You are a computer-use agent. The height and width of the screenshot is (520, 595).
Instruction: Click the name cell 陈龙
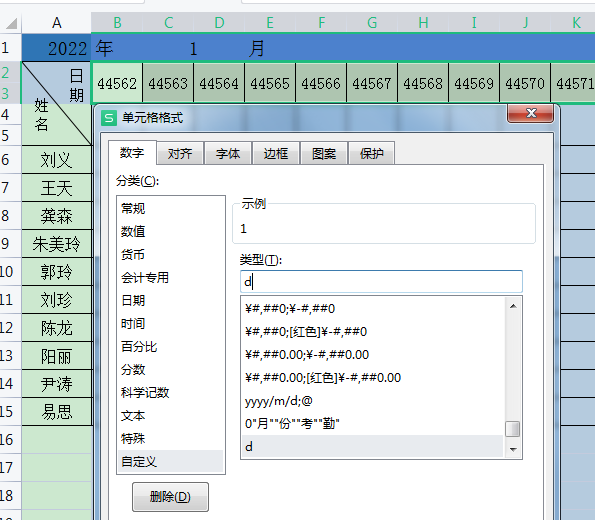(x=57, y=328)
